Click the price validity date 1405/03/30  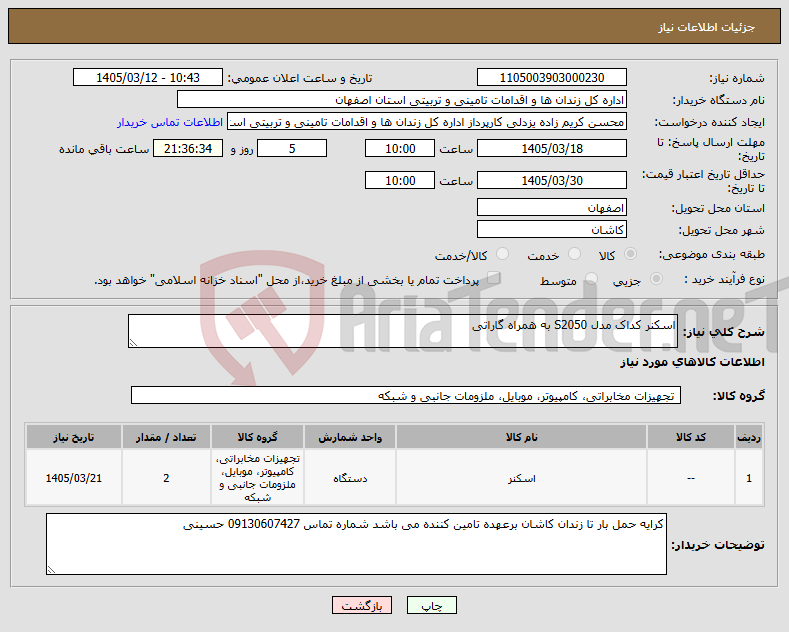point(551,180)
